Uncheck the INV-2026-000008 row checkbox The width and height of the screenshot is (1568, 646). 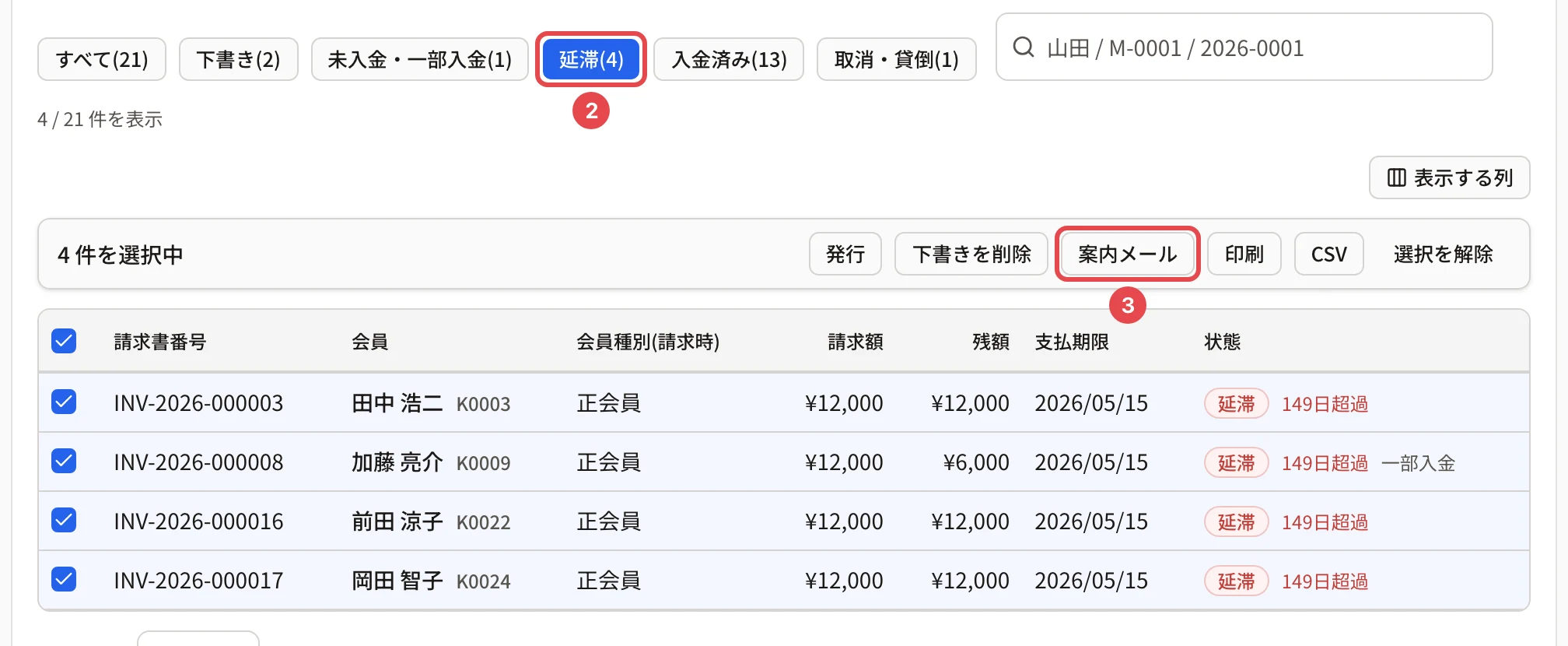(x=64, y=461)
